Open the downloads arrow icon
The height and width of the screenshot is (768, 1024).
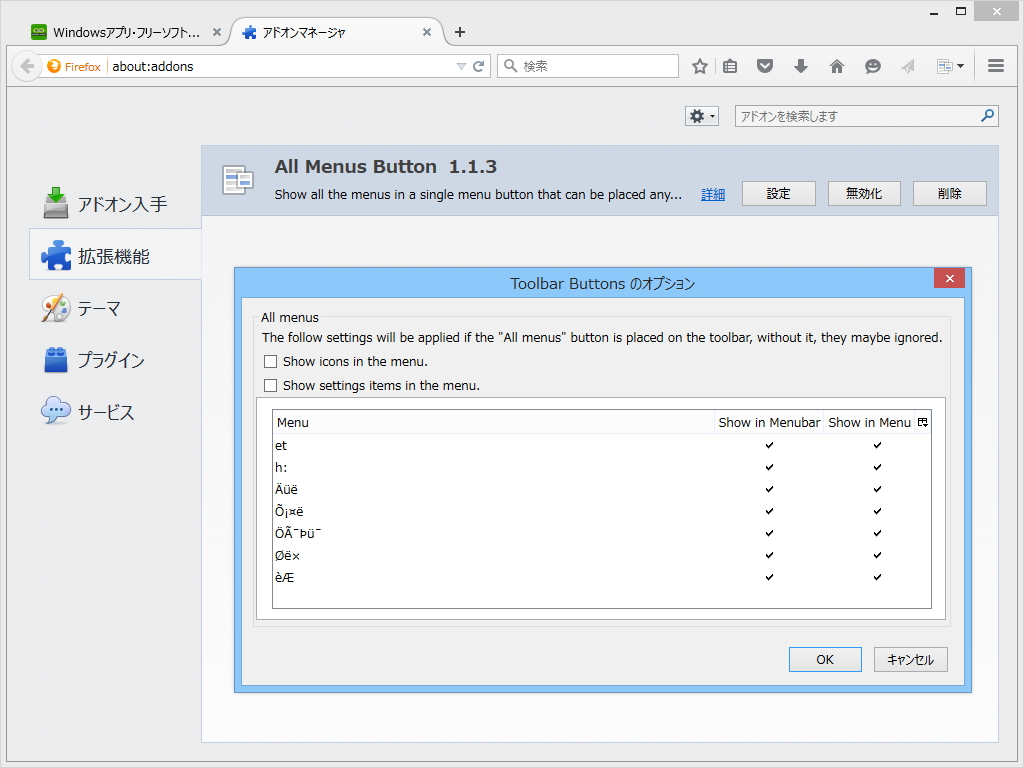(x=801, y=66)
